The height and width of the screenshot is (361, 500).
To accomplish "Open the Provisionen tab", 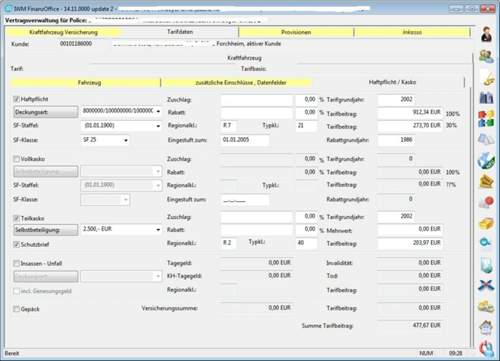I will click(x=296, y=32).
